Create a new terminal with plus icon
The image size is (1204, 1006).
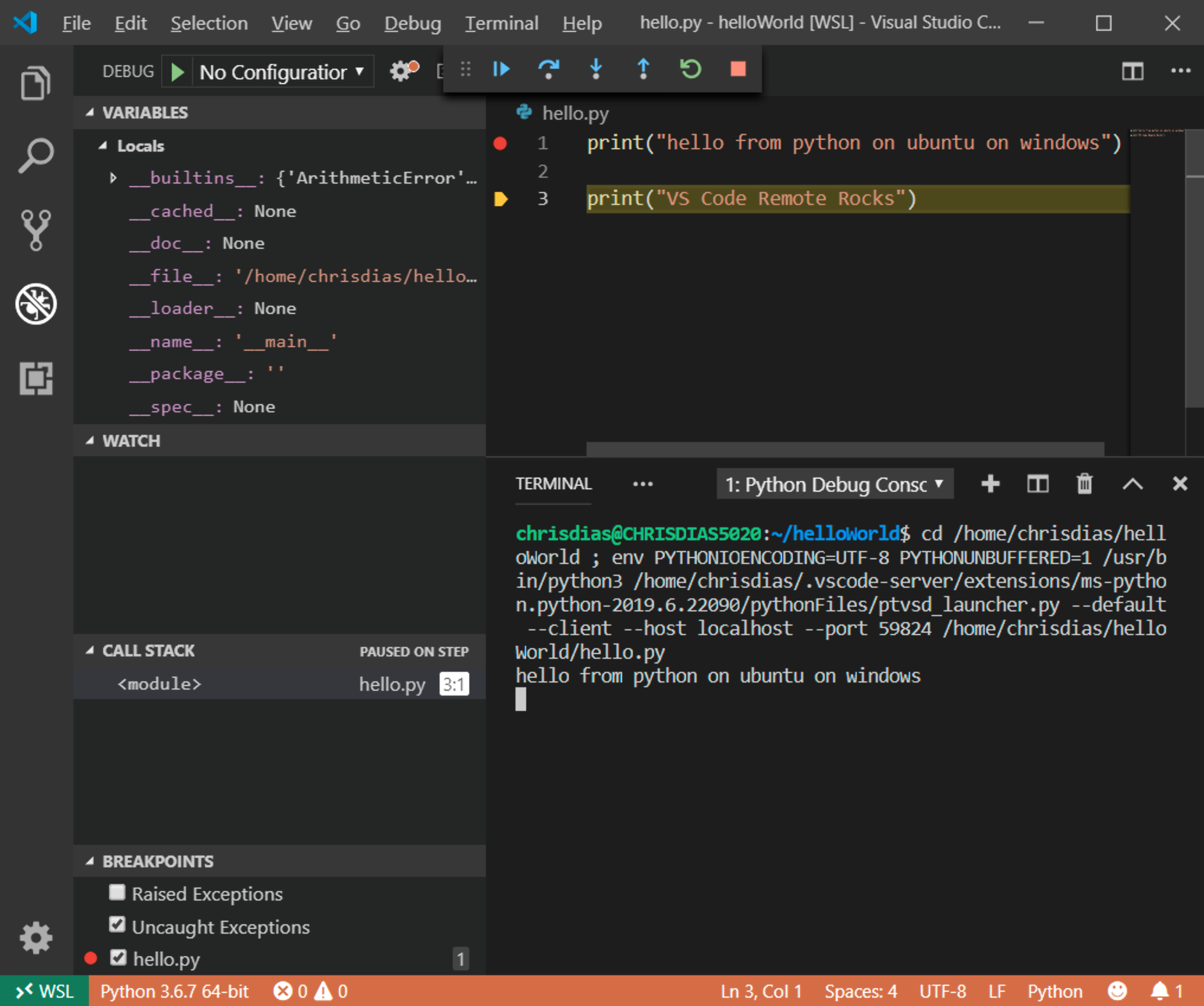pyautogui.click(x=991, y=484)
